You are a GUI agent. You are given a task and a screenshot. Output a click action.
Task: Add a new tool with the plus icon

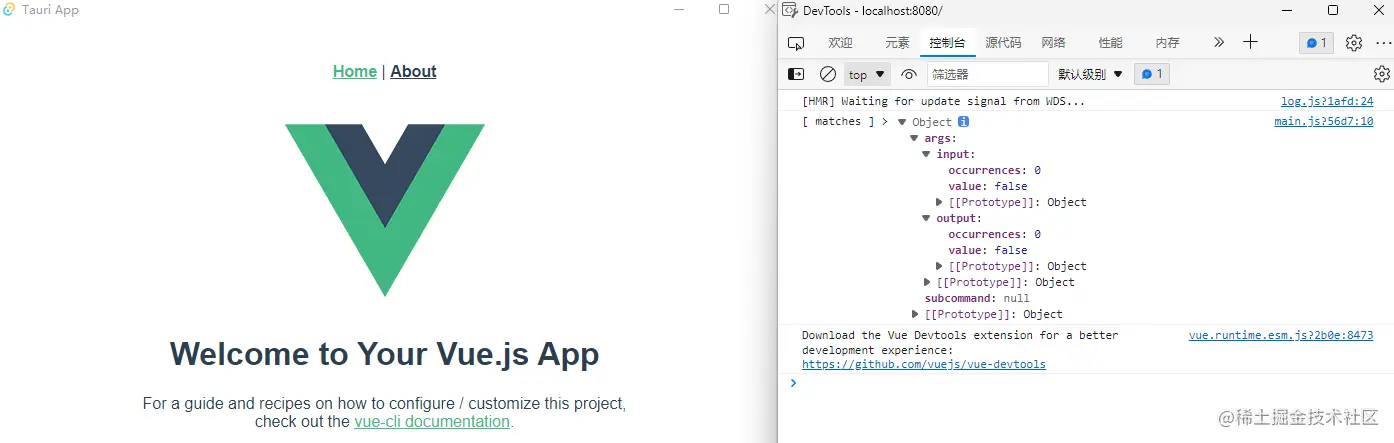click(x=1250, y=42)
